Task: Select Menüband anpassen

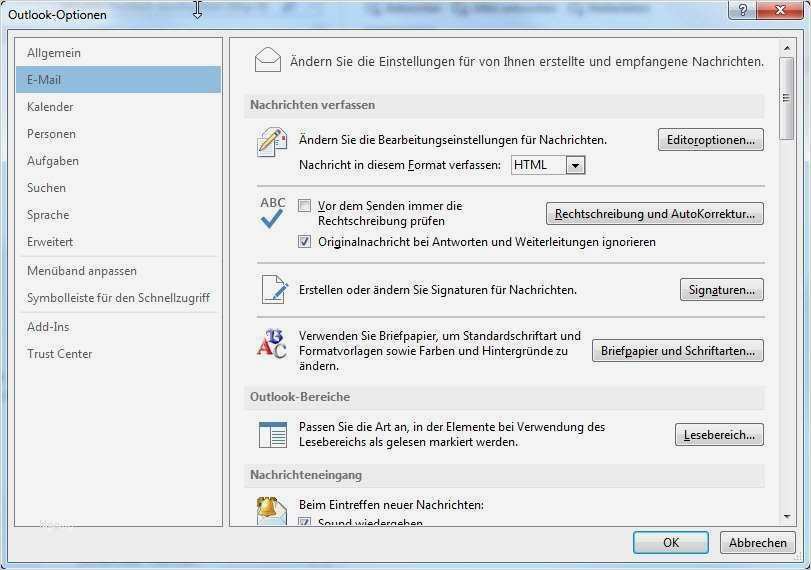Action: [118, 271]
